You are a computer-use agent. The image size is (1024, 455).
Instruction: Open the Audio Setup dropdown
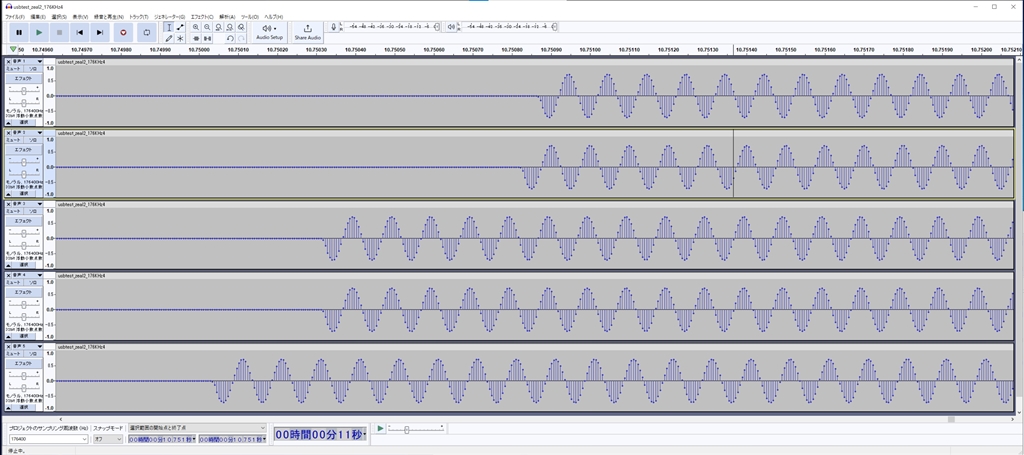[x=270, y=31]
